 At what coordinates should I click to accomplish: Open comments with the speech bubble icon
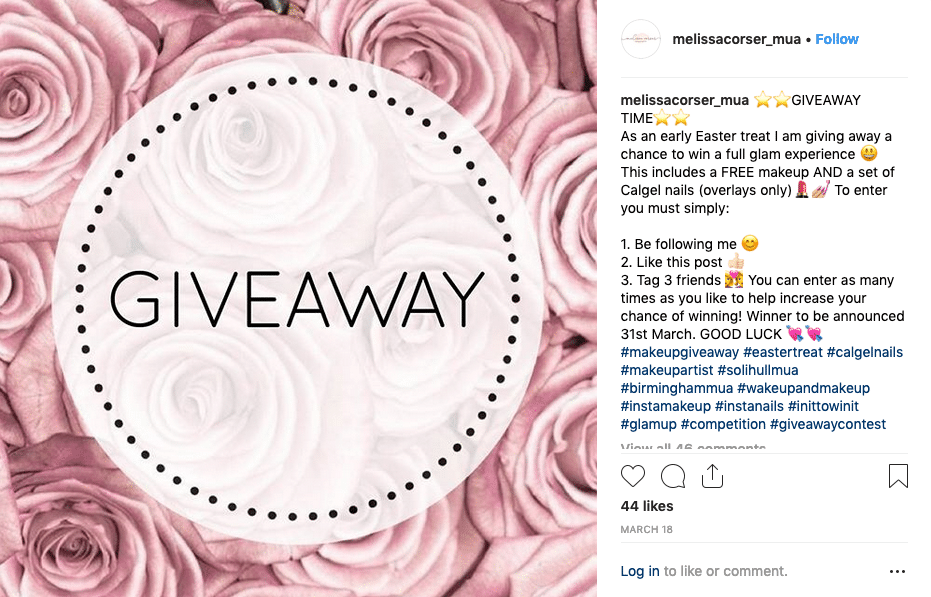point(673,476)
